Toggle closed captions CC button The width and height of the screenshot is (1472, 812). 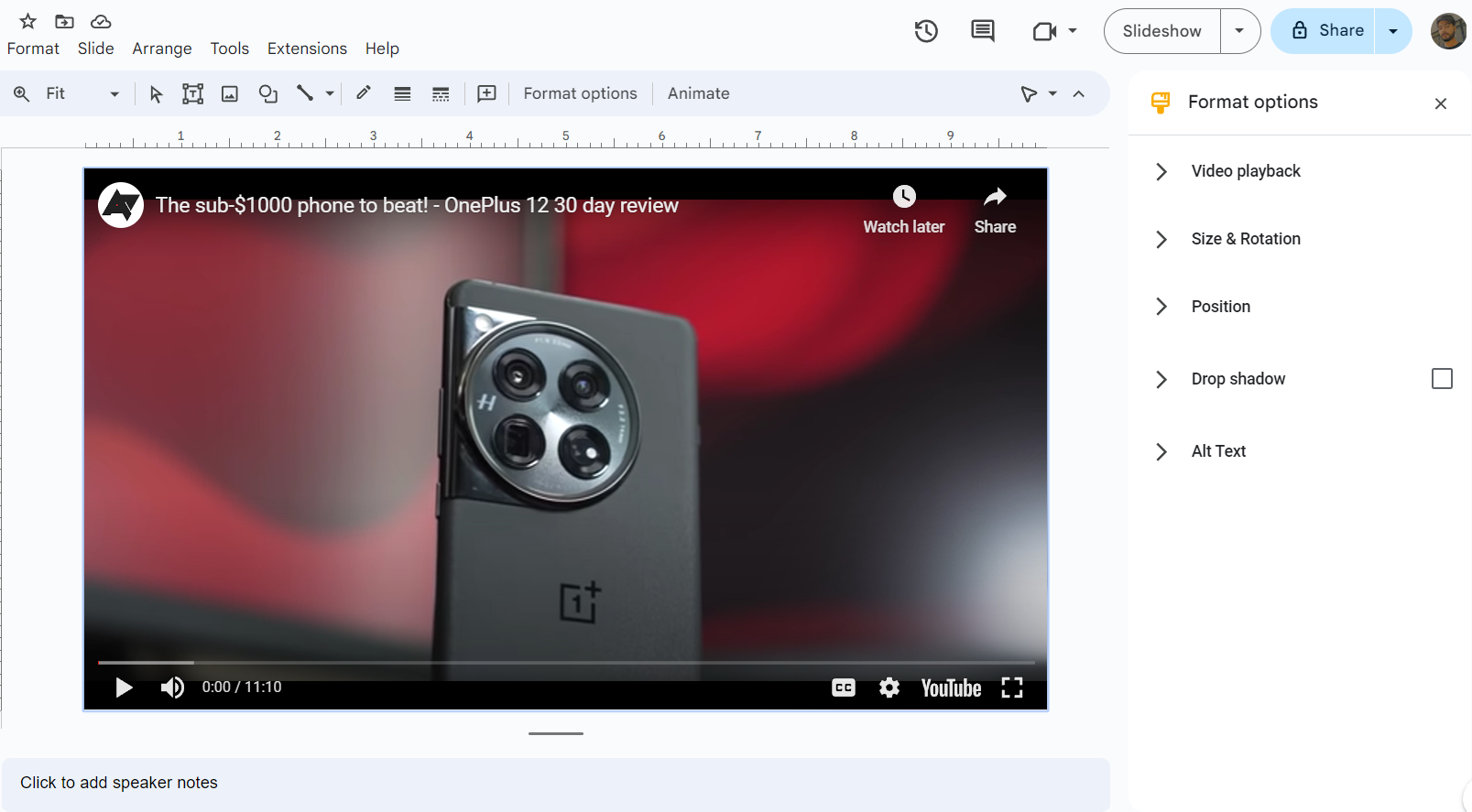tap(844, 687)
